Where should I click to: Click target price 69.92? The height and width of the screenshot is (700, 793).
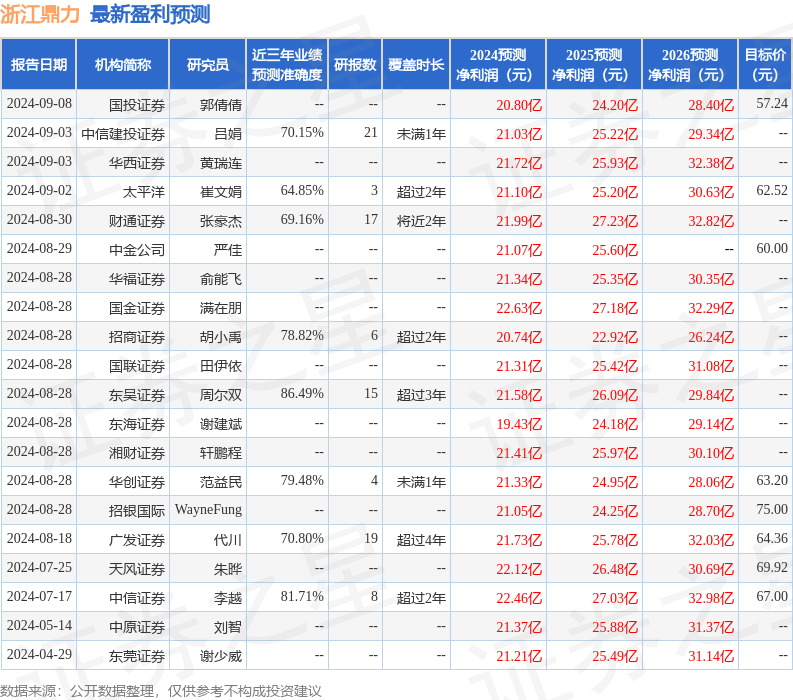tap(772, 567)
